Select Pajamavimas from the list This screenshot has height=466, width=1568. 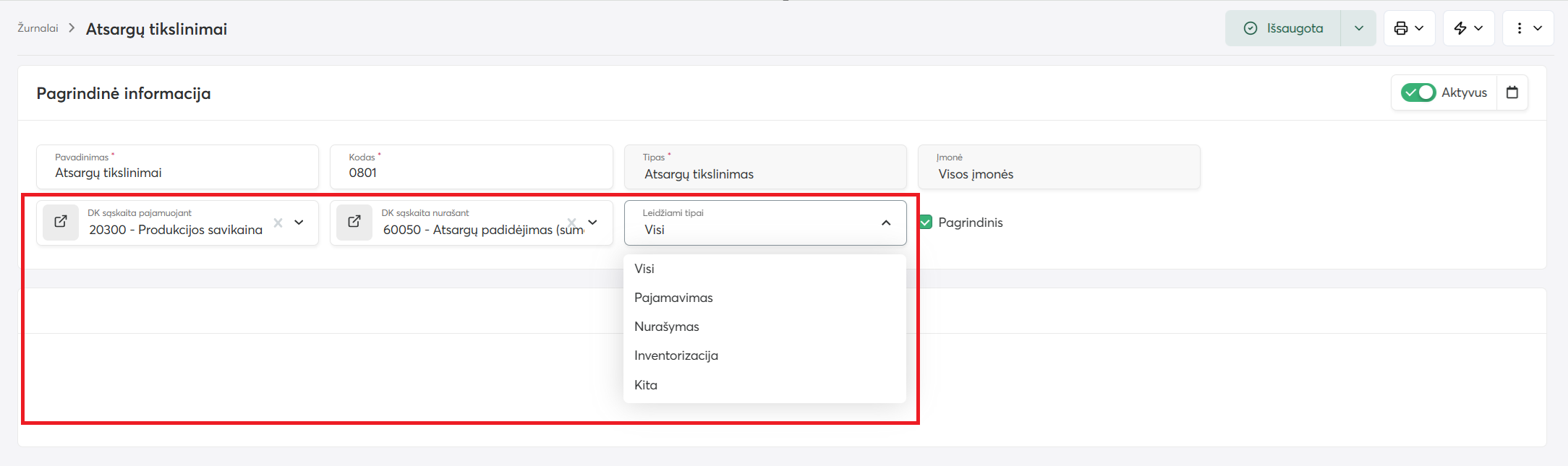coord(673,298)
